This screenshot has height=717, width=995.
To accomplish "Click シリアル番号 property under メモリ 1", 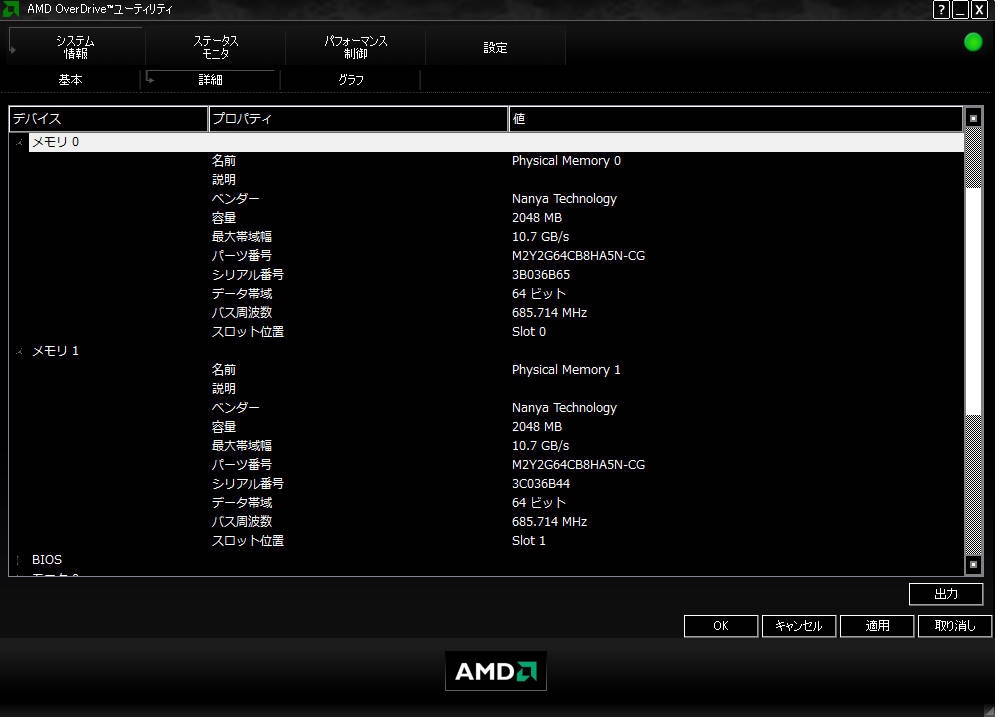I will tap(247, 483).
